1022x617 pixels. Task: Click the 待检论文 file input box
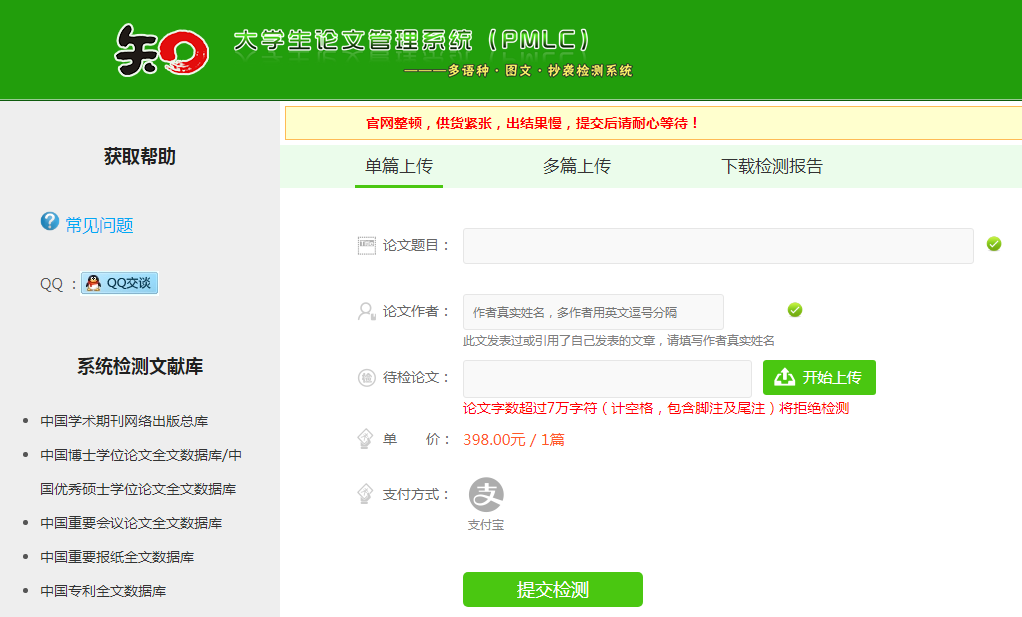(x=607, y=378)
